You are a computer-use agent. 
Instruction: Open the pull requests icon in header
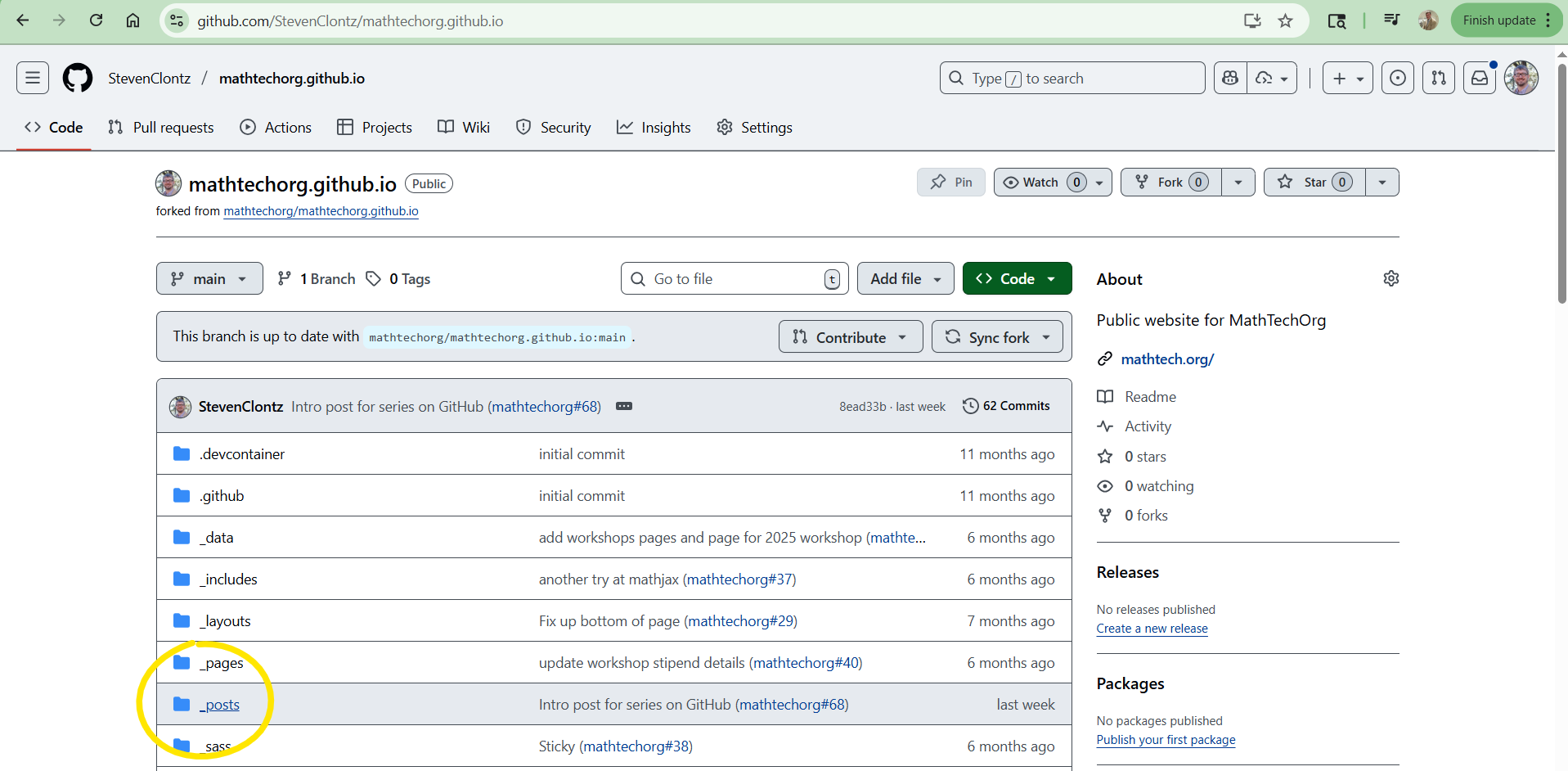click(1439, 79)
